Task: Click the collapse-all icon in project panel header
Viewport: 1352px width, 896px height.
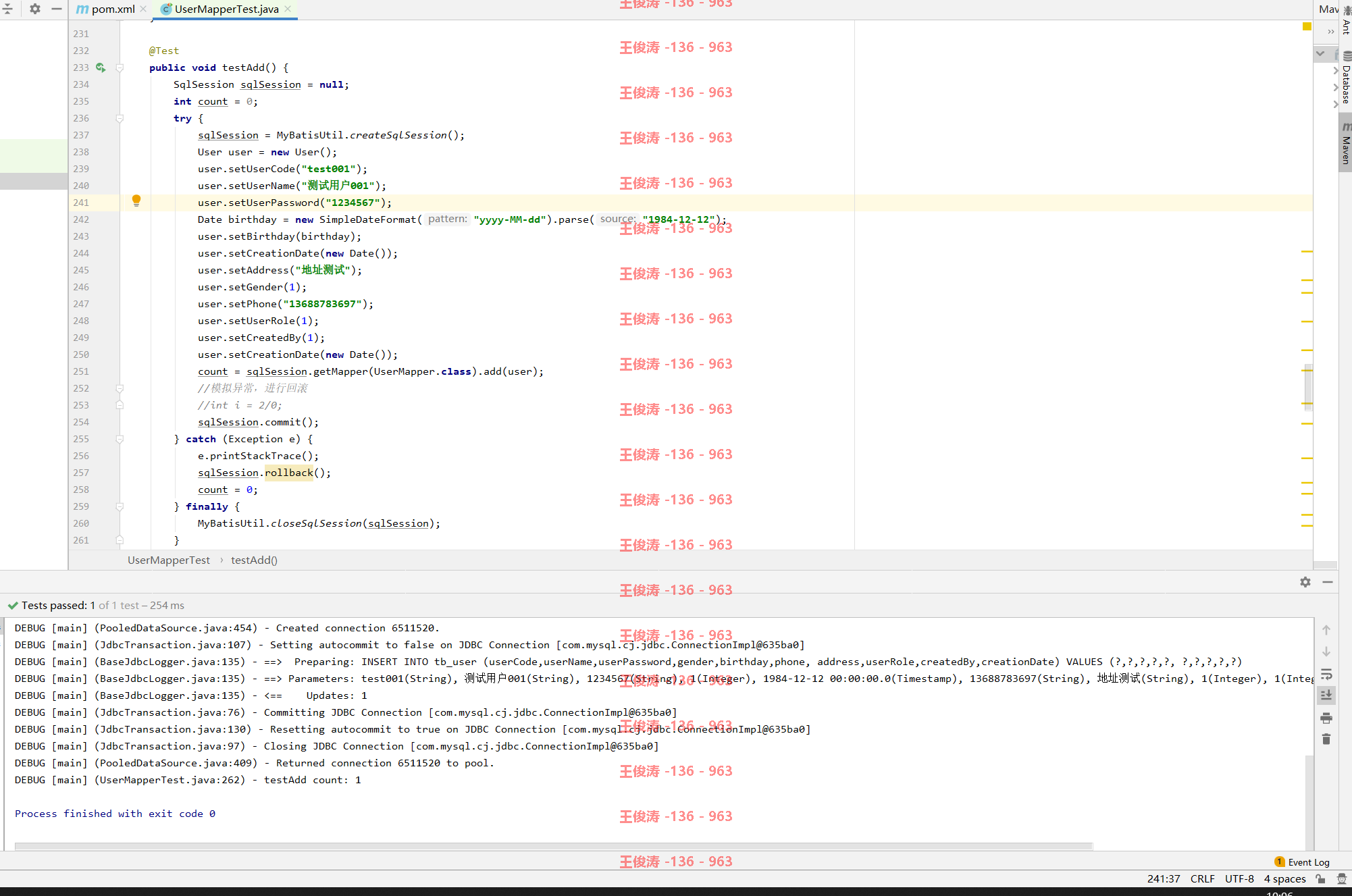Action: (x=7, y=9)
